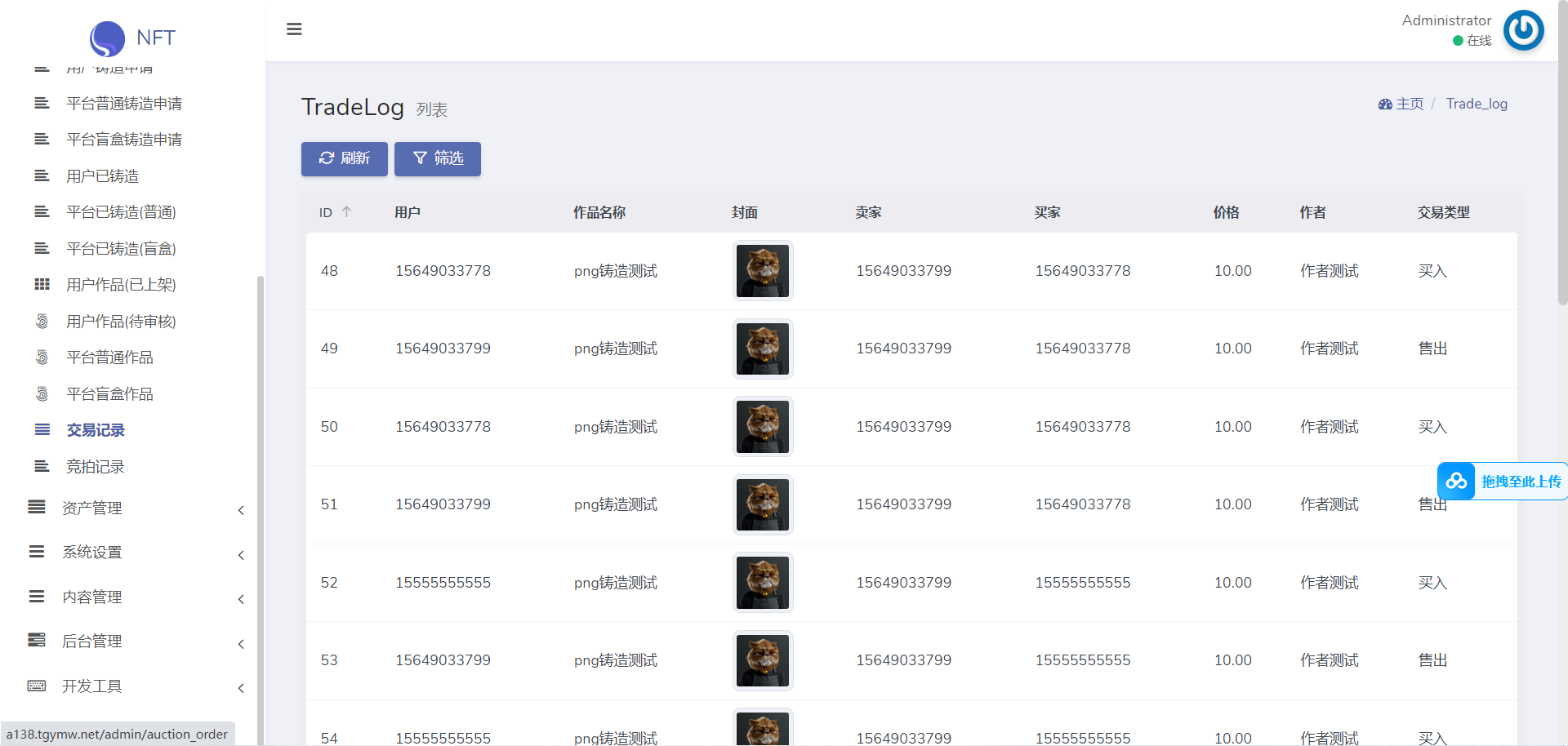Image resolution: width=1568 pixels, height=746 pixels.
Task: Expand the 后台管理 sidebar chevron
Action: (x=241, y=644)
